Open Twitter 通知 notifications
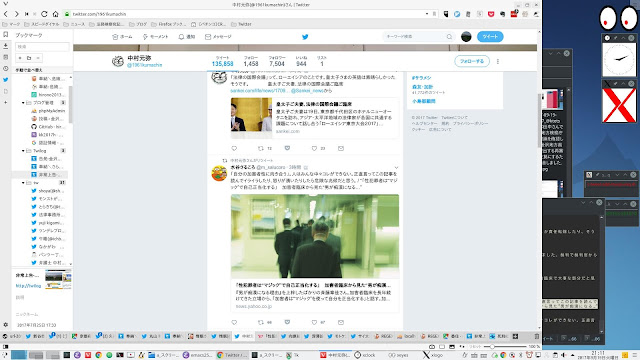This screenshot has height=360, width=640. (187, 37)
